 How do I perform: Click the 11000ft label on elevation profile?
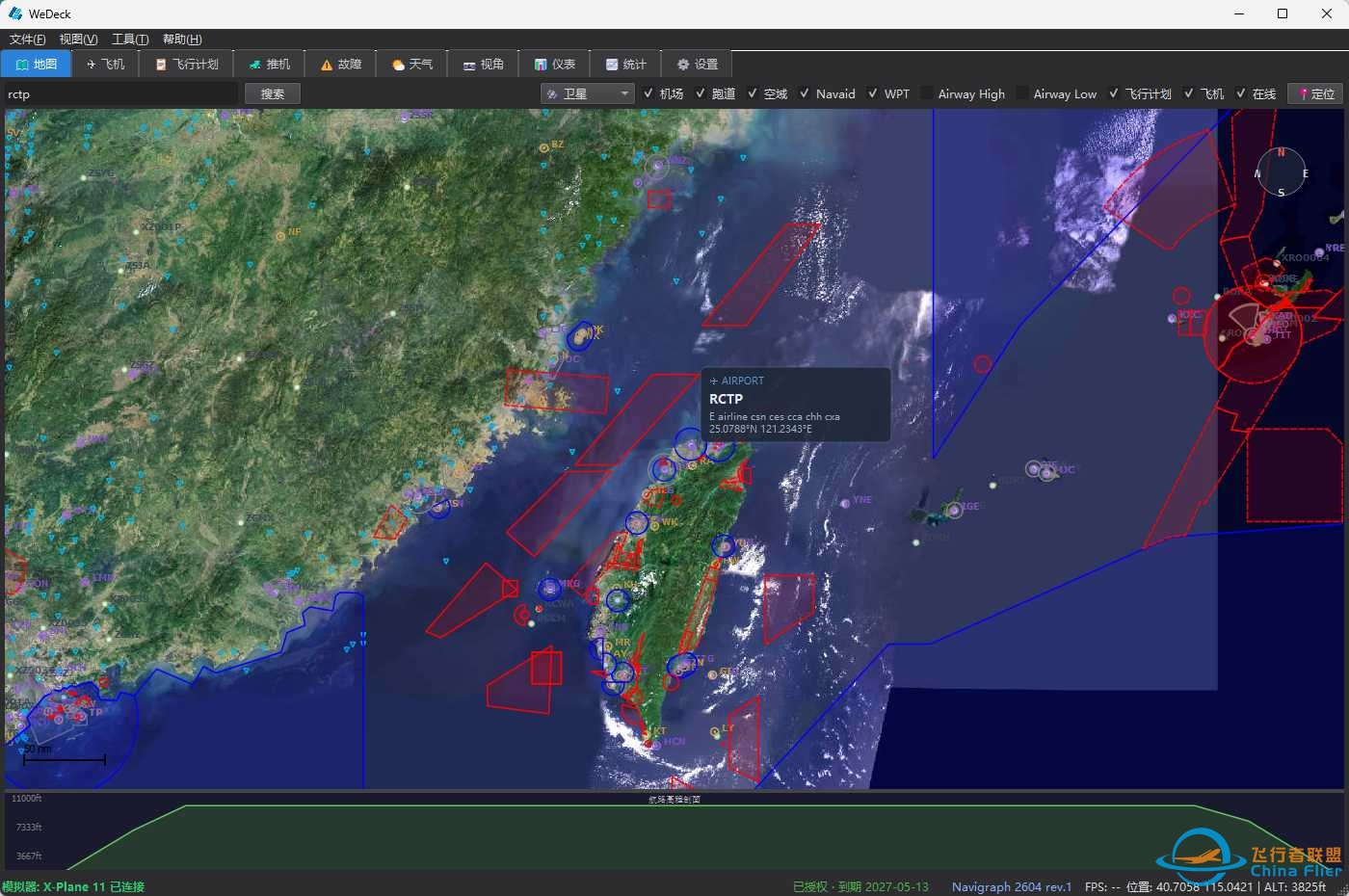coord(27,799)
